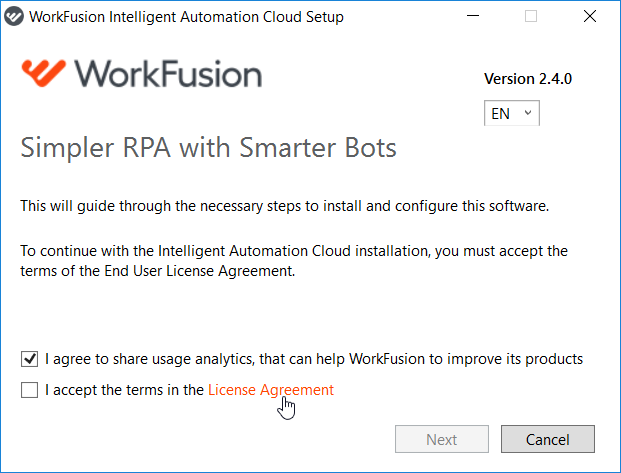Close the Setup window
Screen dimensions: 621x473
(x=590, y=16)
